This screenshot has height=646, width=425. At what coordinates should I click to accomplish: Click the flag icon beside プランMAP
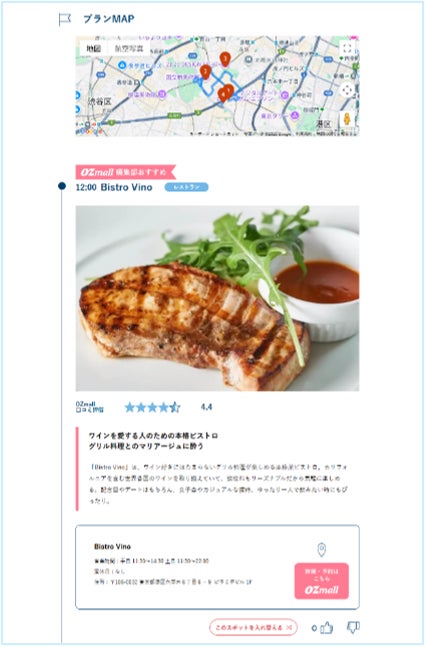pos(65,19)
